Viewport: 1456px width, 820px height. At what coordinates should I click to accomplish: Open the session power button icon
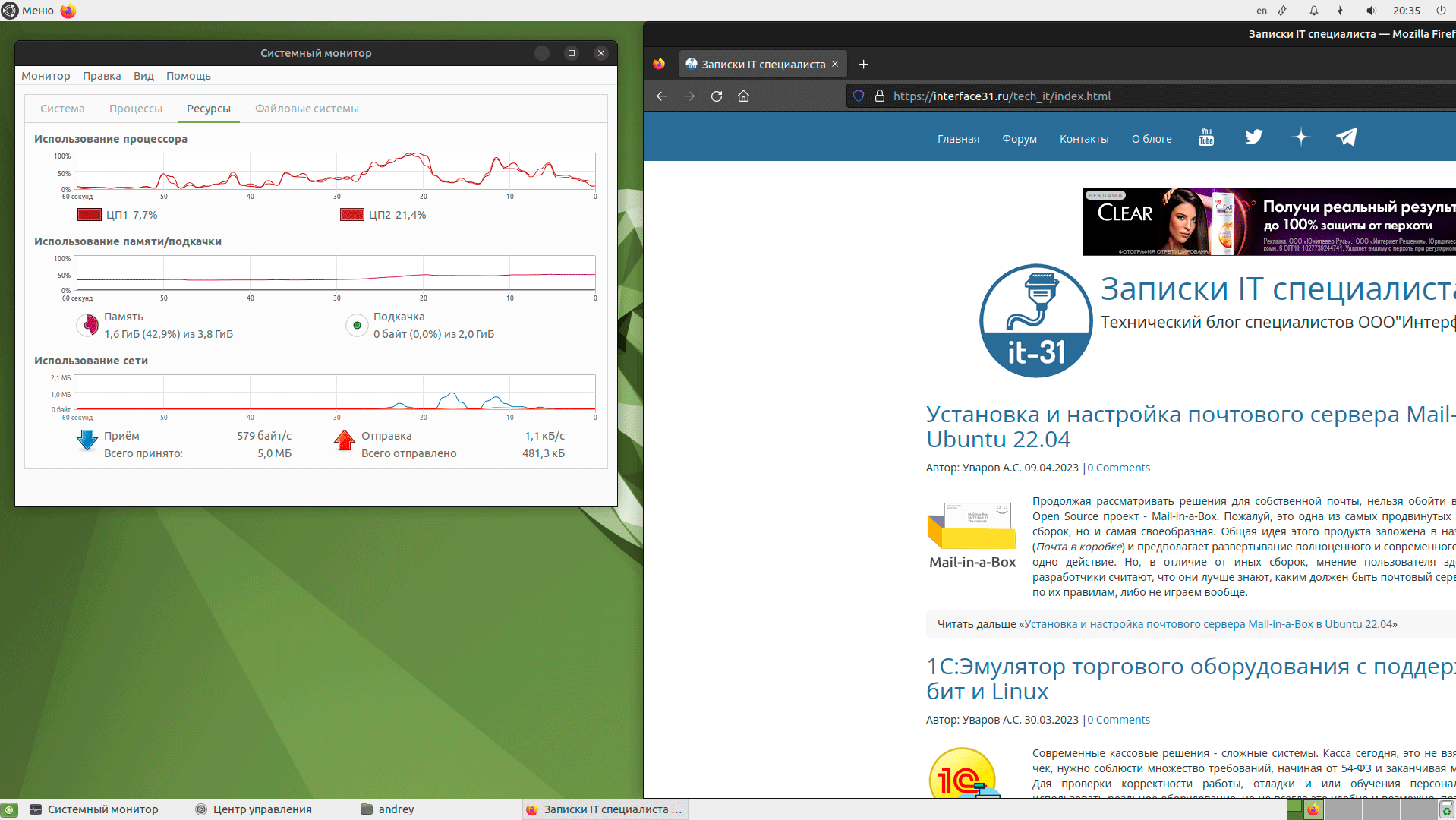point(1441,11)
